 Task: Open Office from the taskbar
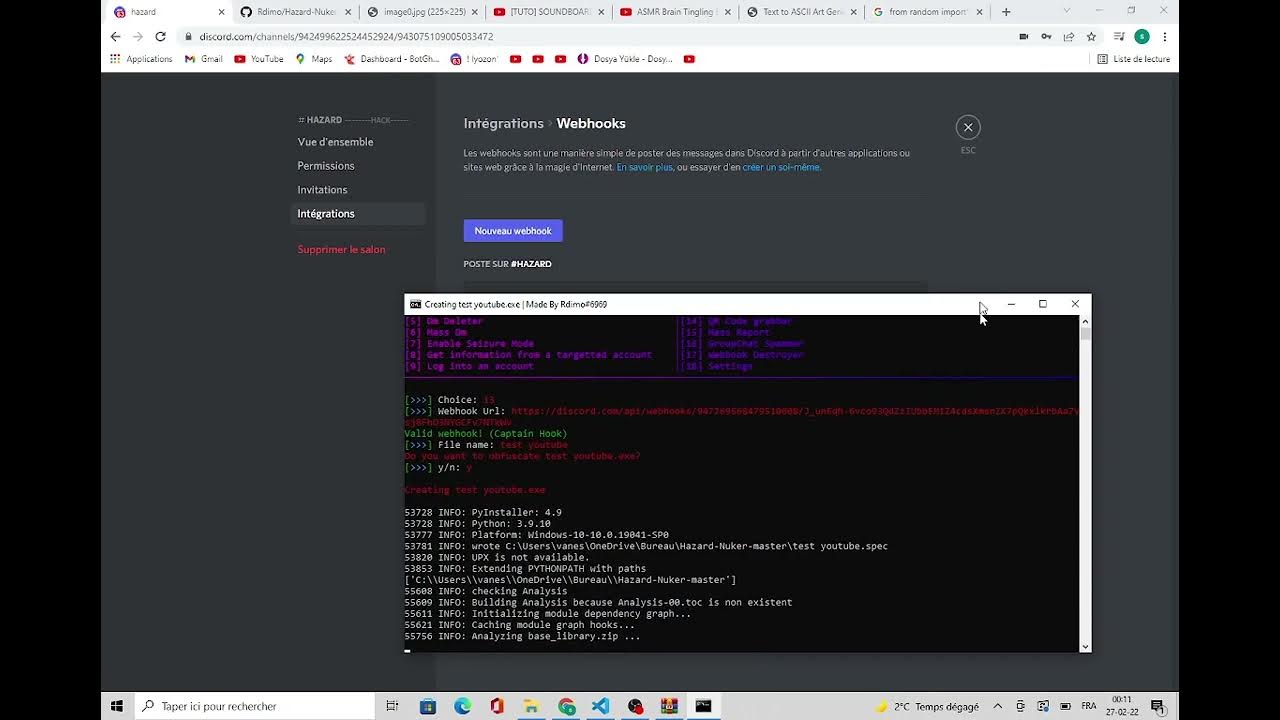click(497, 706)
